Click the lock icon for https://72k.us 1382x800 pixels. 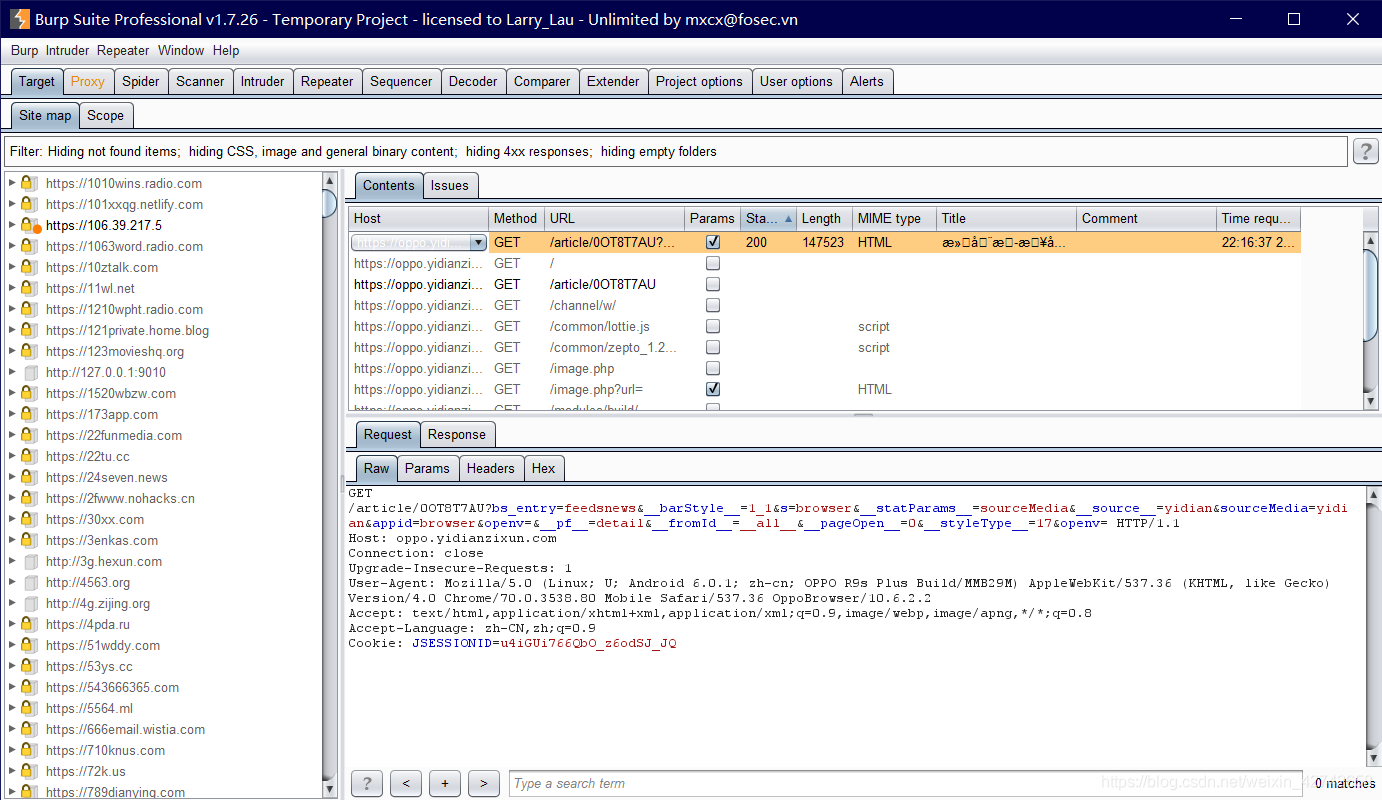(x=29, y=771)
